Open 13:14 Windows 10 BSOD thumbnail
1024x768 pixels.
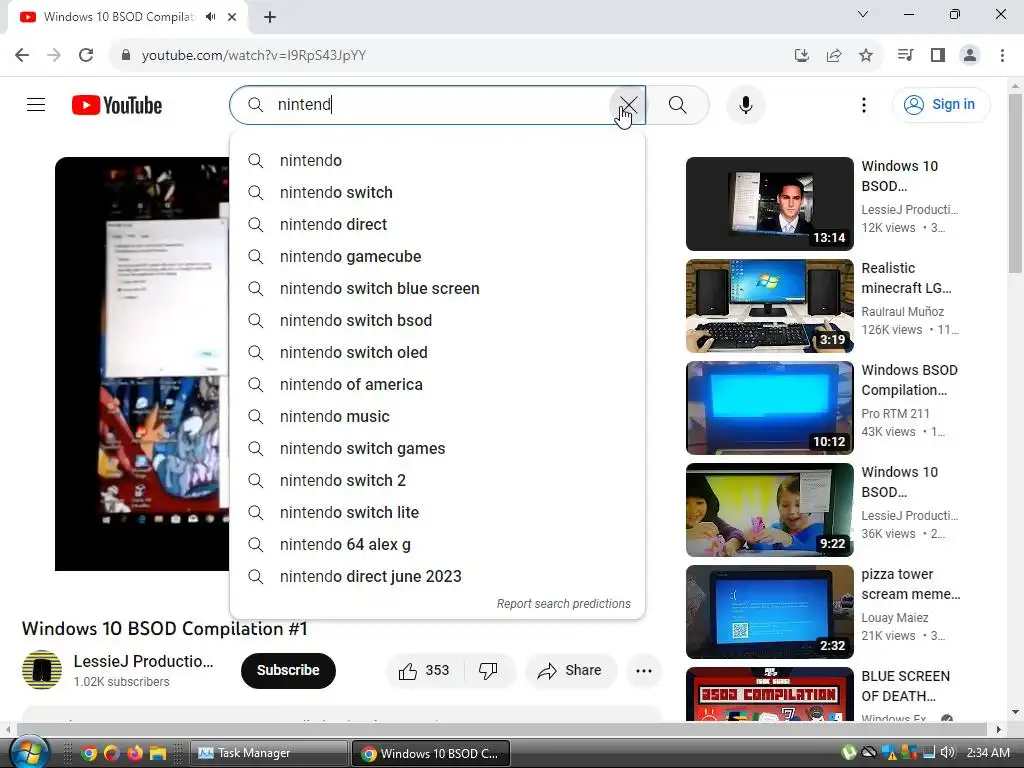(x=769, y=204)
